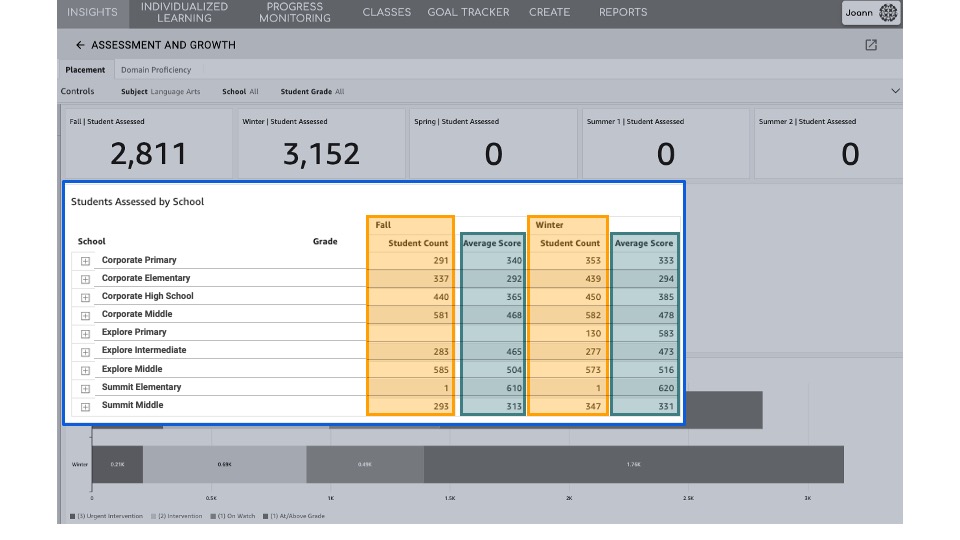Click plus icon beside Explore Middle

(85, 370)
